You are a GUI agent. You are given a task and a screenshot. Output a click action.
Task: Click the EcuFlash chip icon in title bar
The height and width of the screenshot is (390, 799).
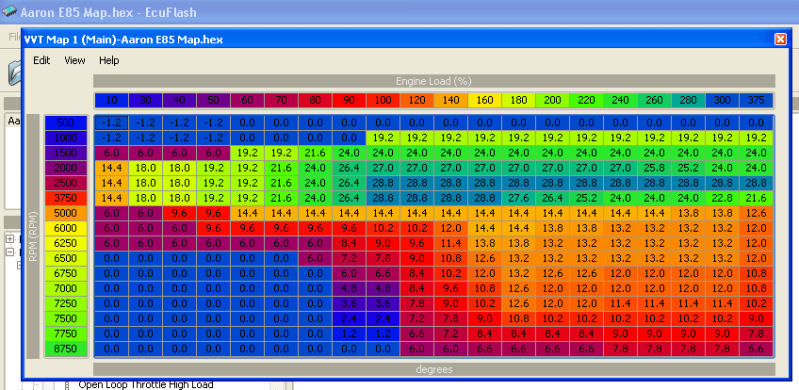[9, 11]
